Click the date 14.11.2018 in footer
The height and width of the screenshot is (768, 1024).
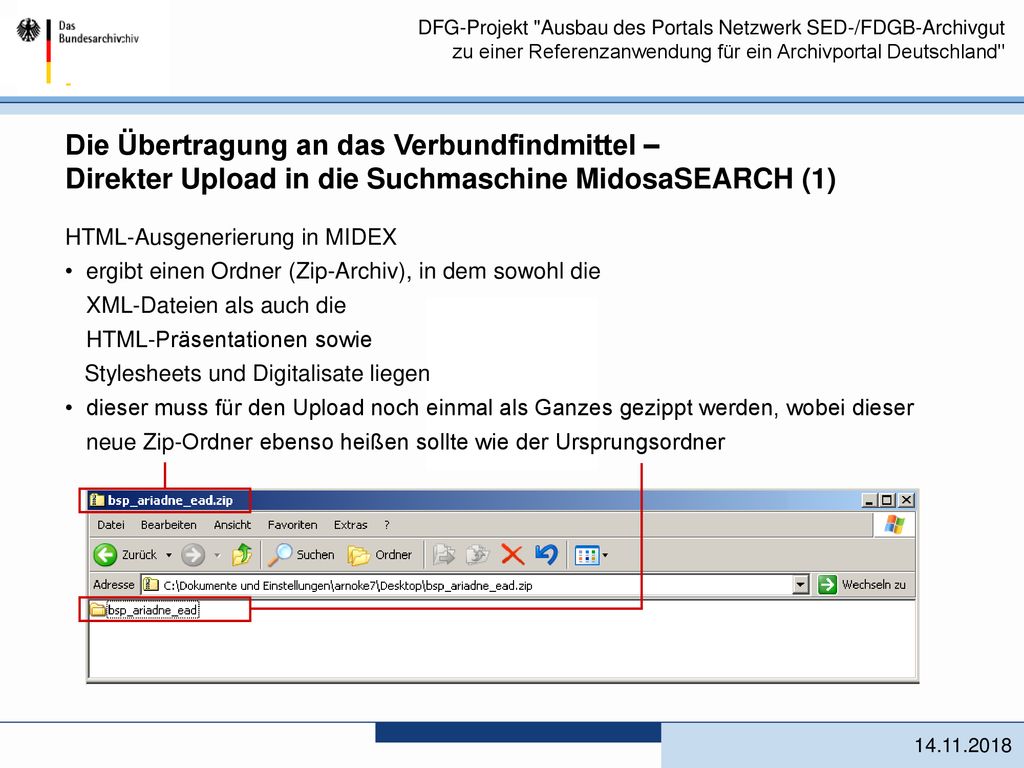click(963, 745)
